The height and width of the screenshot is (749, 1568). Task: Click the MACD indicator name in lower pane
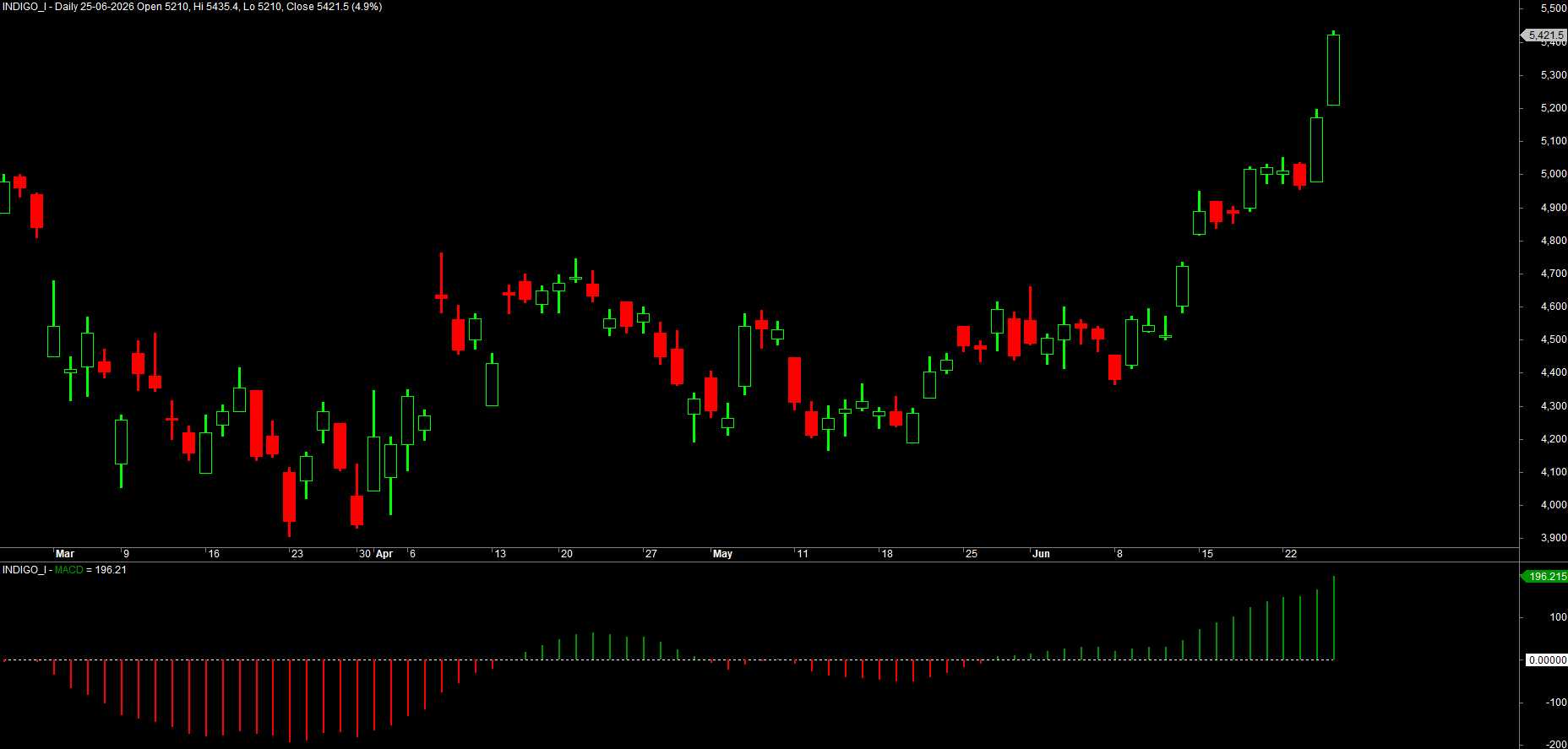click(69, 570)
